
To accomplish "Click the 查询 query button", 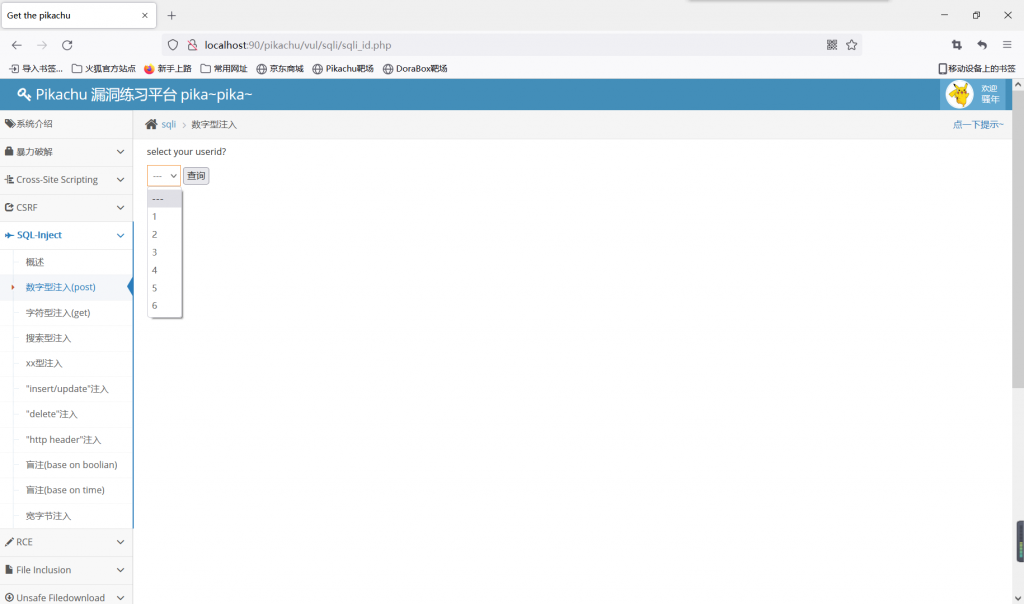I will point(196,176).
